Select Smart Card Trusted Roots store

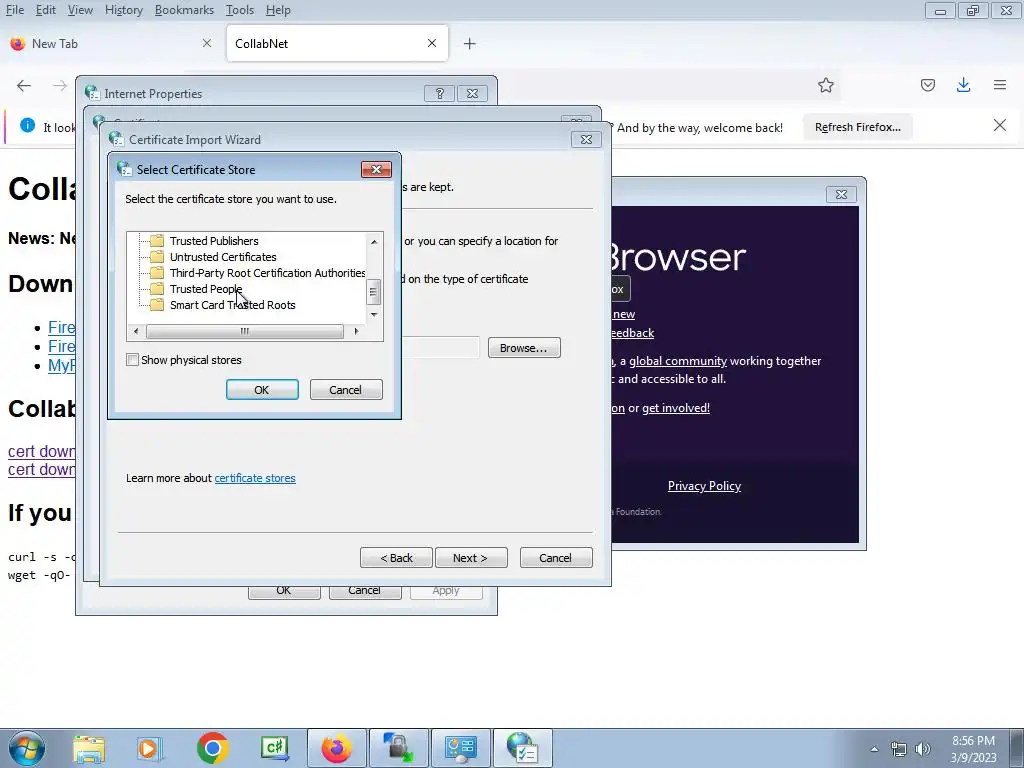coord(232,305)
